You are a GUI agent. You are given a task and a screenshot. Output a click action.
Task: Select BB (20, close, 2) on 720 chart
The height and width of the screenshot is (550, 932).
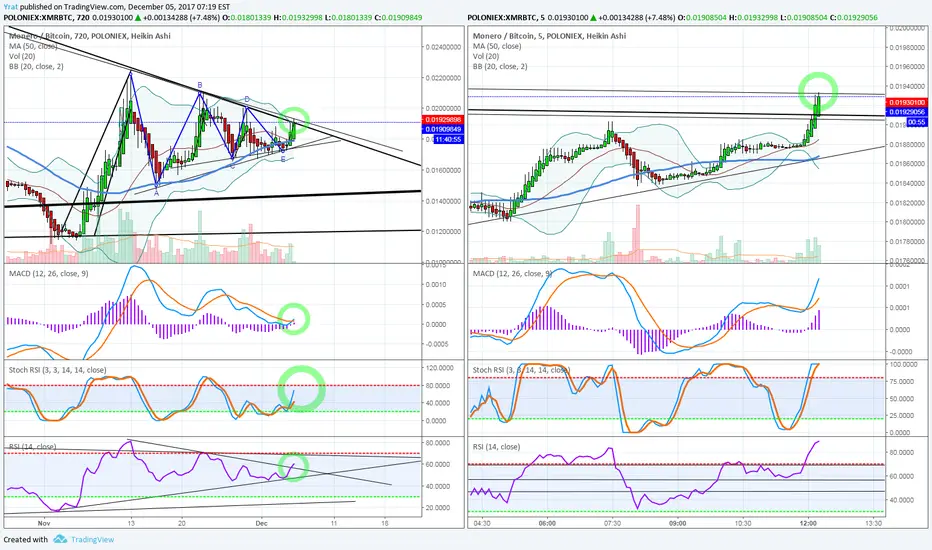click(x=36, y=66)
